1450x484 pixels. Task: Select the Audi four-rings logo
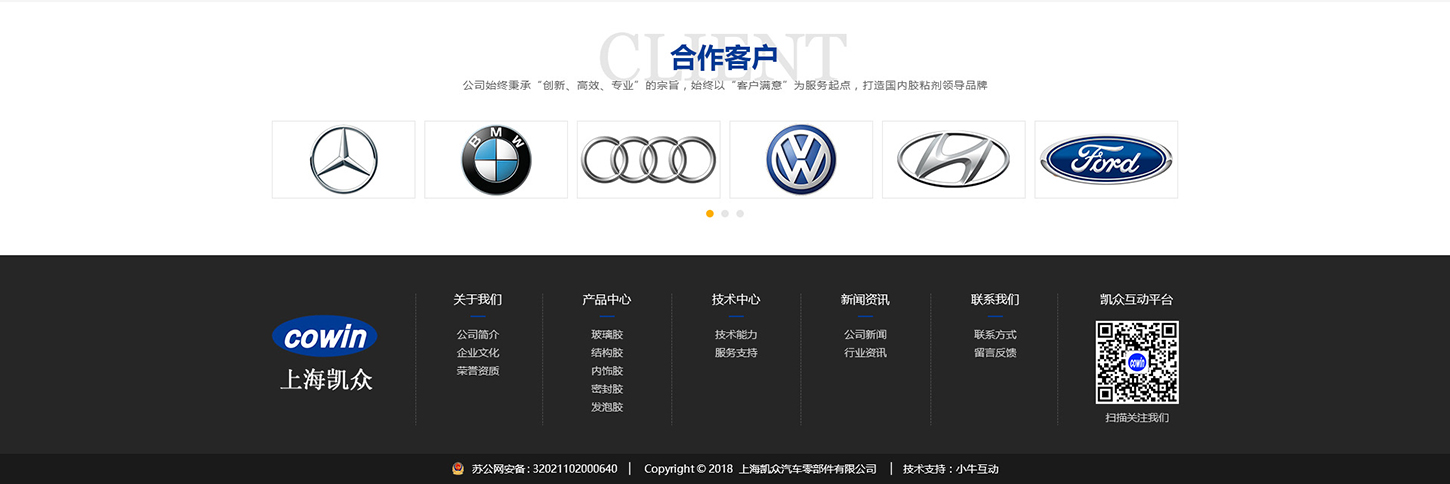click(648, 160)
